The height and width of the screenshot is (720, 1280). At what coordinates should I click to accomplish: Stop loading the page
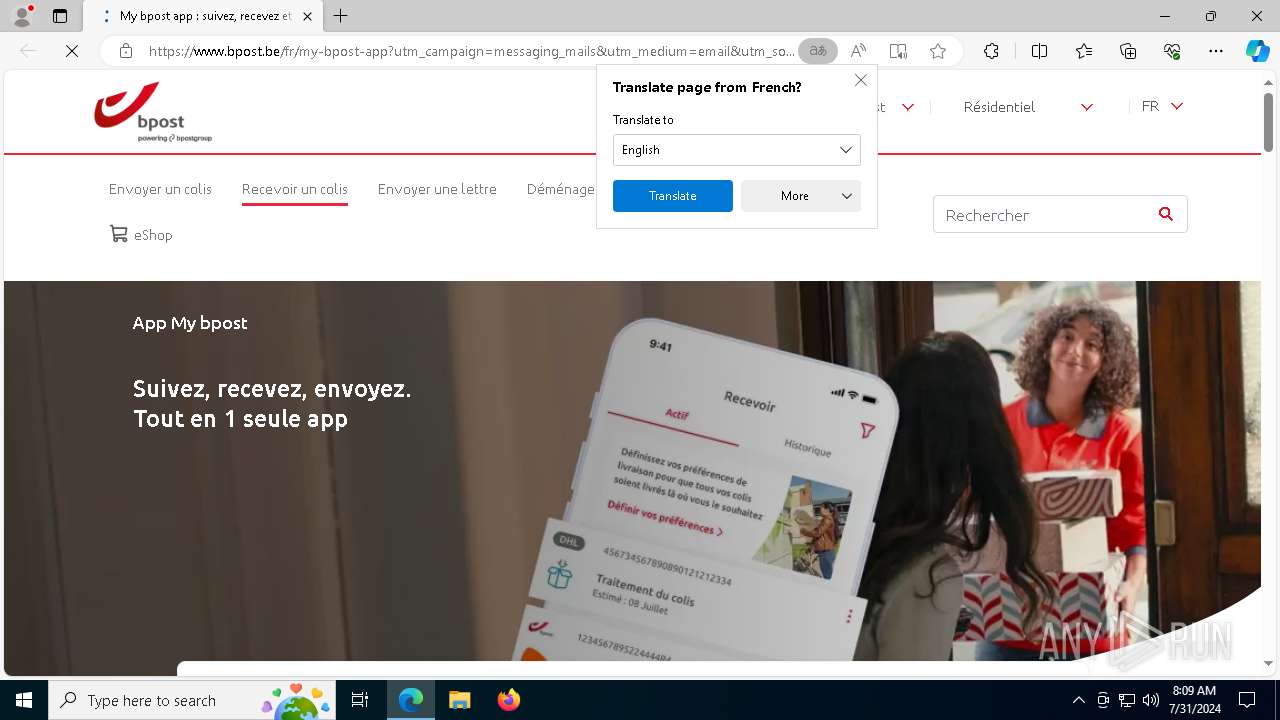coord(72,51)
